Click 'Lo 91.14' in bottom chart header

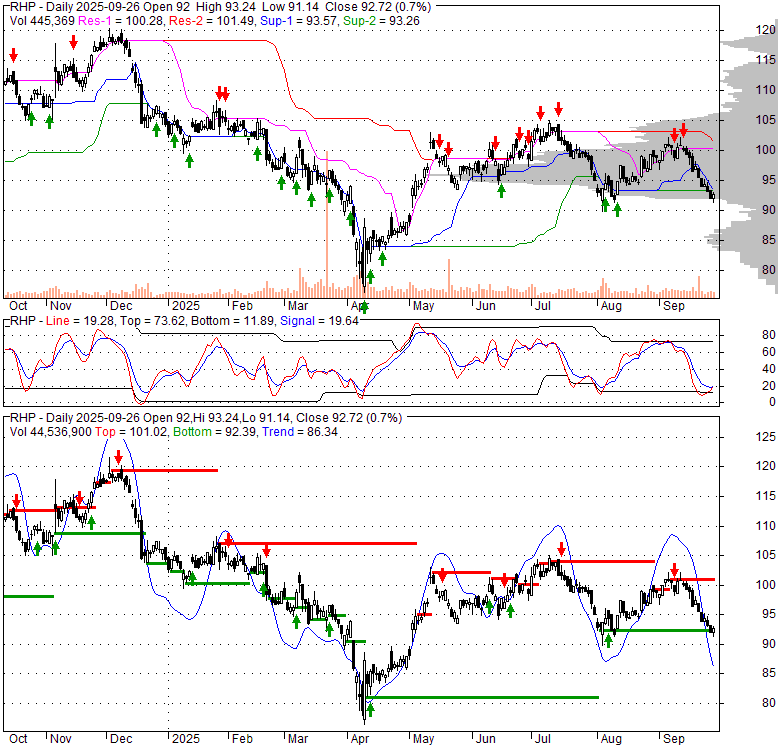(264, 418)
